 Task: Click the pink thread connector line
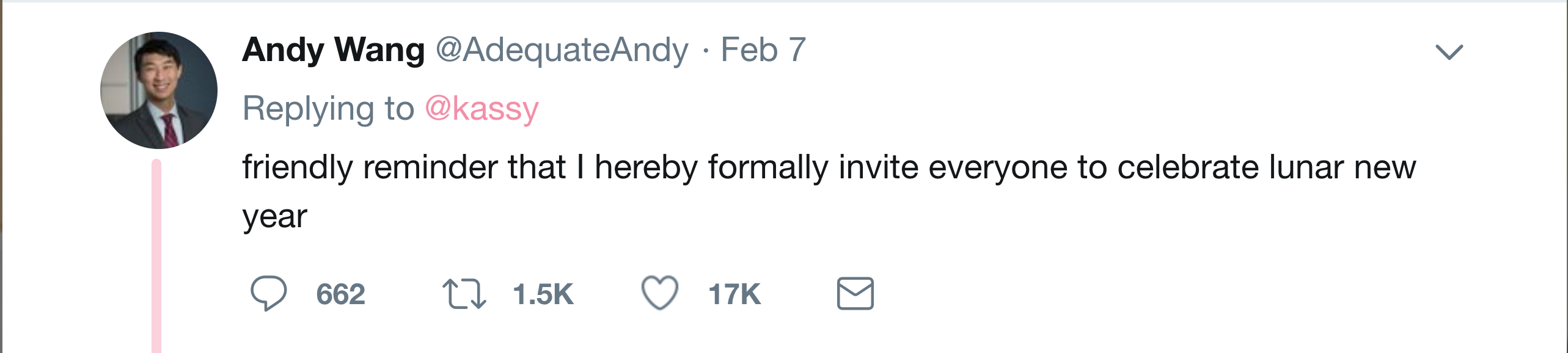click(x=156, y=256)
